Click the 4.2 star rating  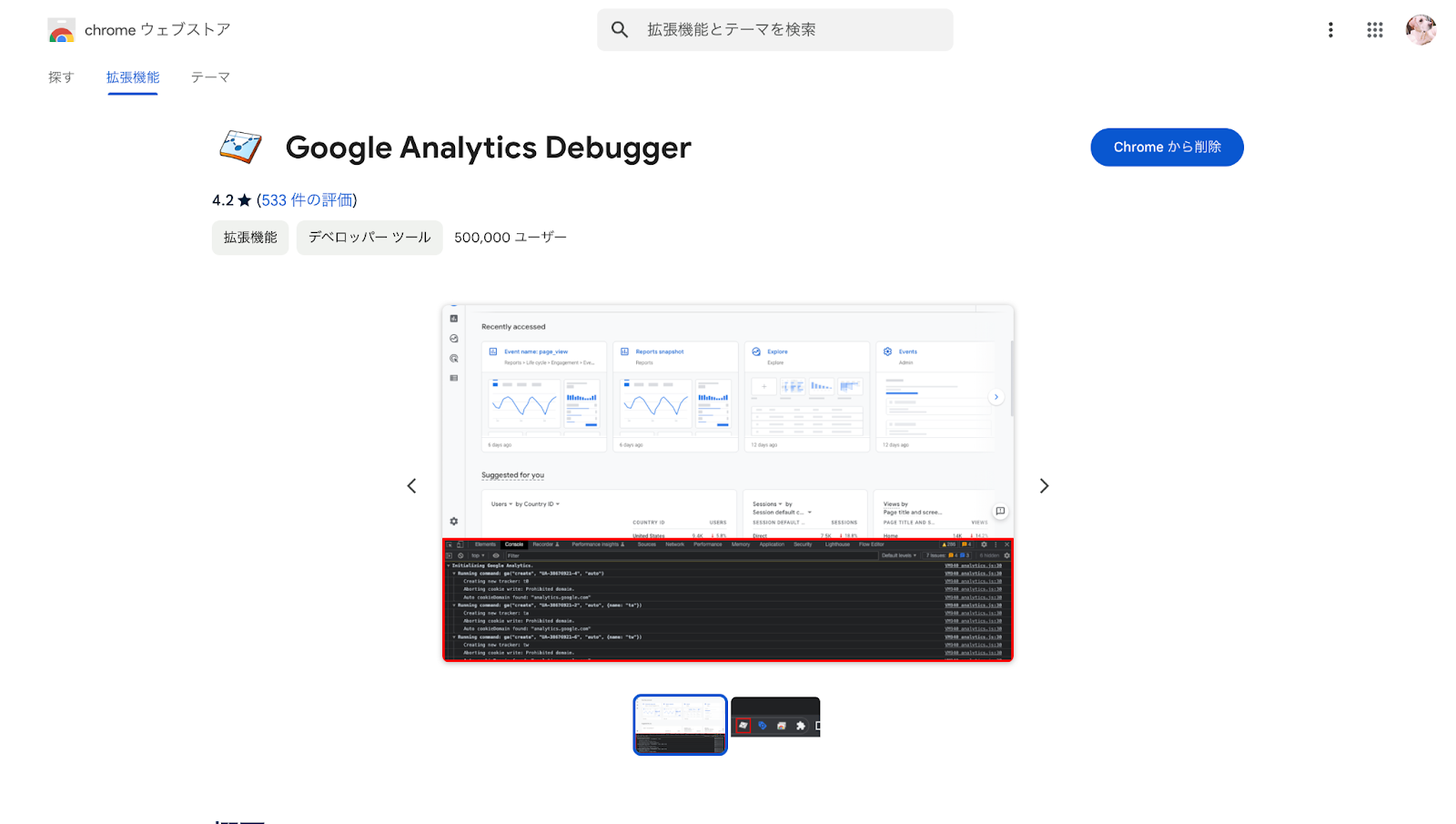(x=231, y=200)
